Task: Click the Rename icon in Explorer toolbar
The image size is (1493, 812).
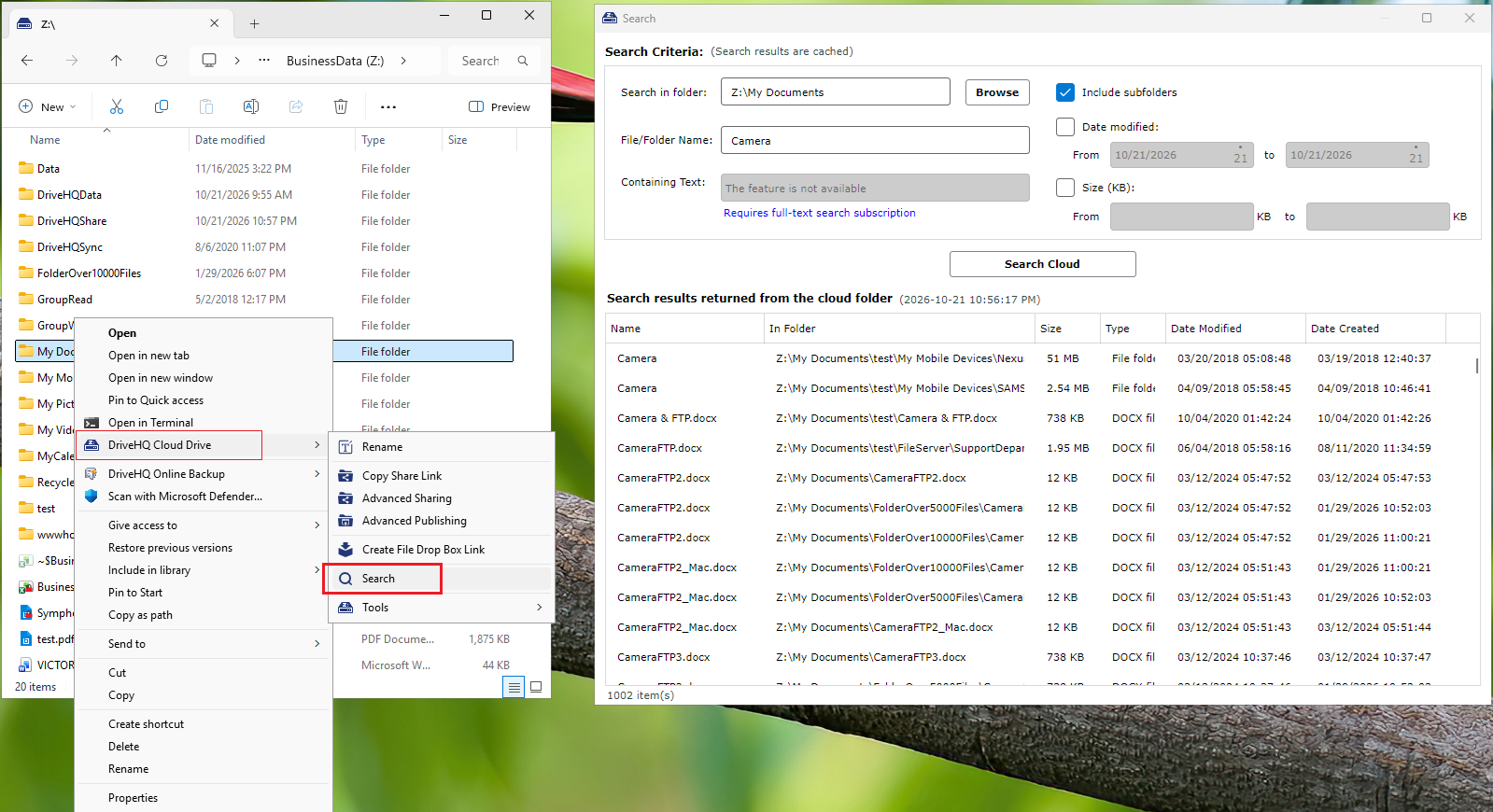Action: click(251, 106)
